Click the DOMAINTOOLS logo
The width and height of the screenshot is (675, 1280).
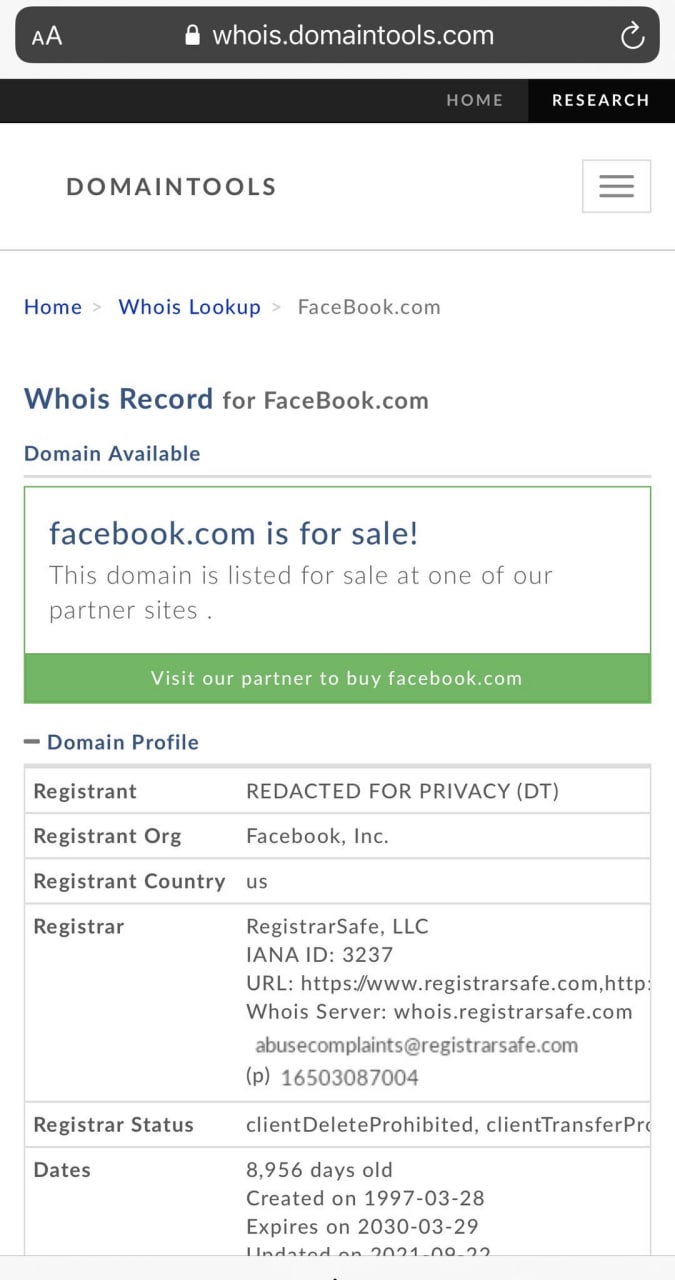[x=171, y=186]
